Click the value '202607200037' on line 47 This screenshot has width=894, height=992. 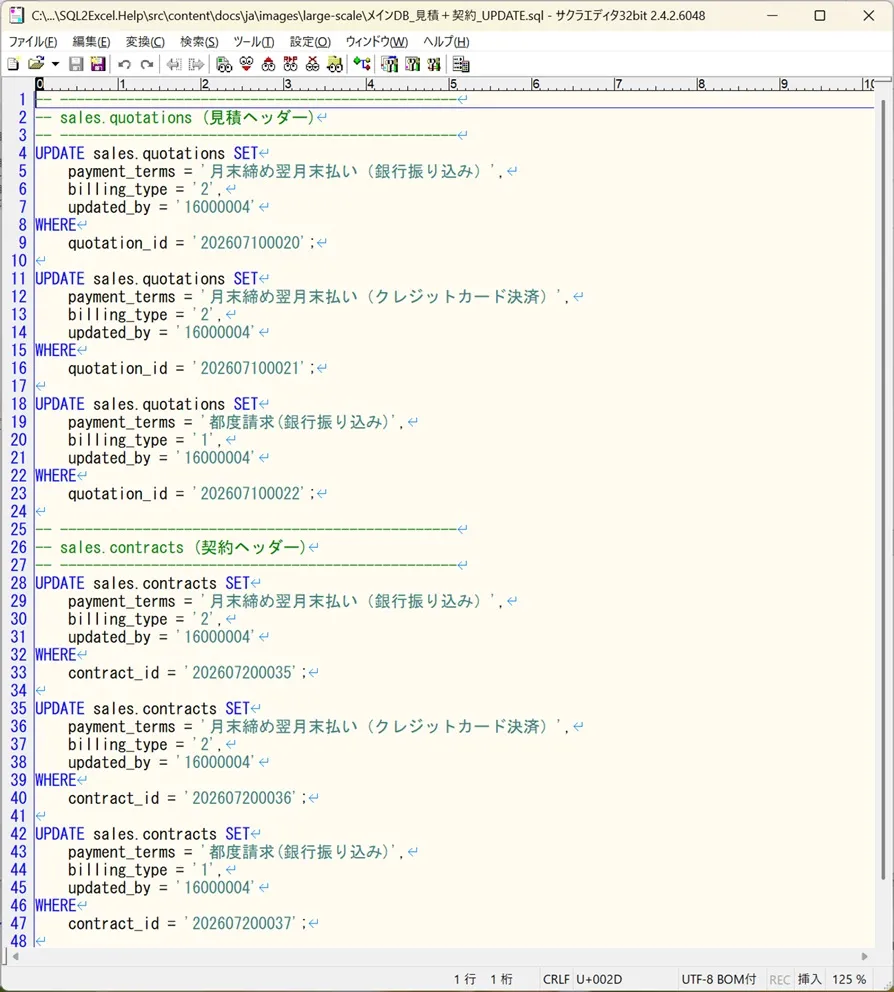(242, 924)
